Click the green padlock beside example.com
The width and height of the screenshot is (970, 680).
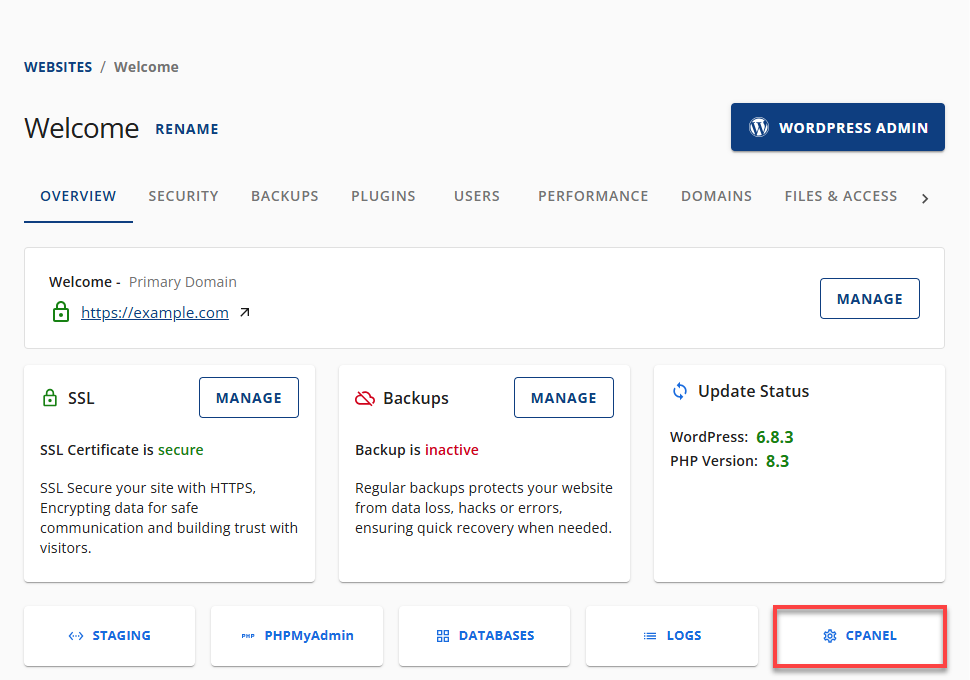coord(61,313)
